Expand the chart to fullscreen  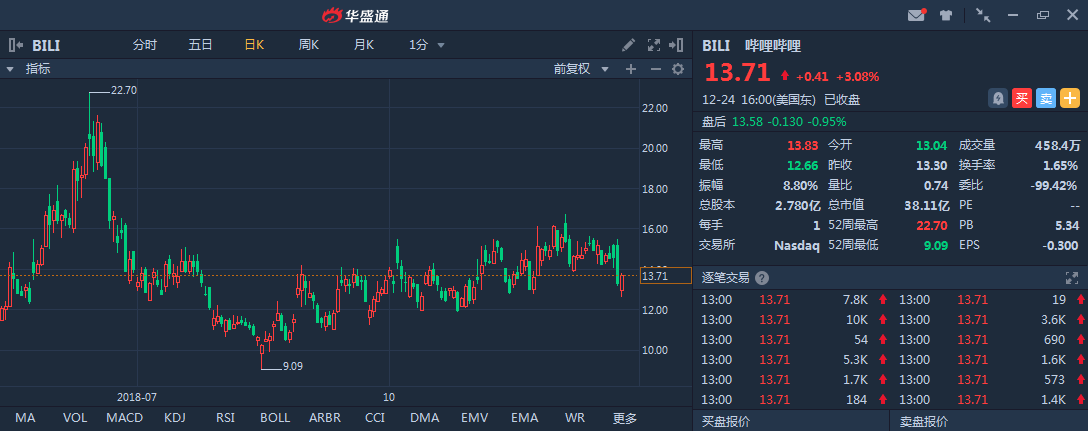coord(654,45)
